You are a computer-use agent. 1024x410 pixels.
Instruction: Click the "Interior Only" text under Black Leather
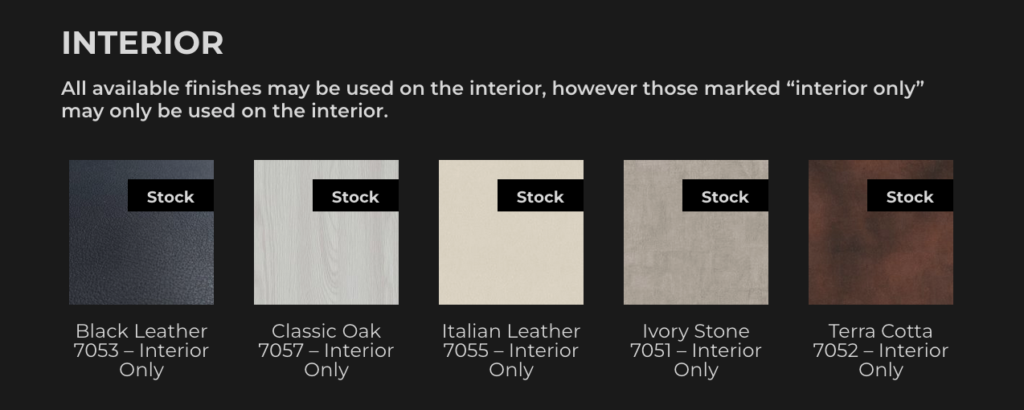(x=141, y=361)
